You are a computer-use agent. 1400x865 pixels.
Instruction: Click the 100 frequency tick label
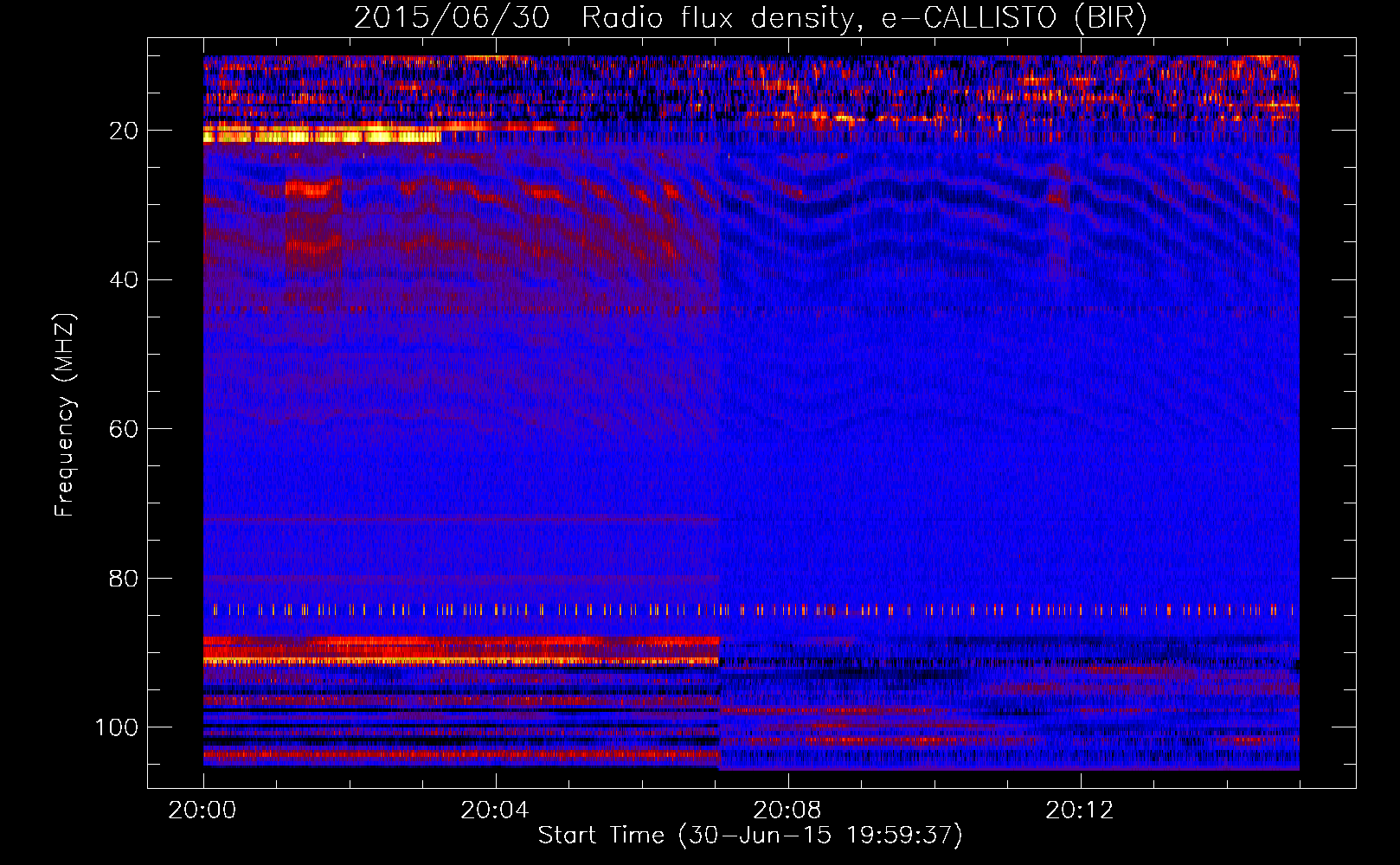point(117,728)
